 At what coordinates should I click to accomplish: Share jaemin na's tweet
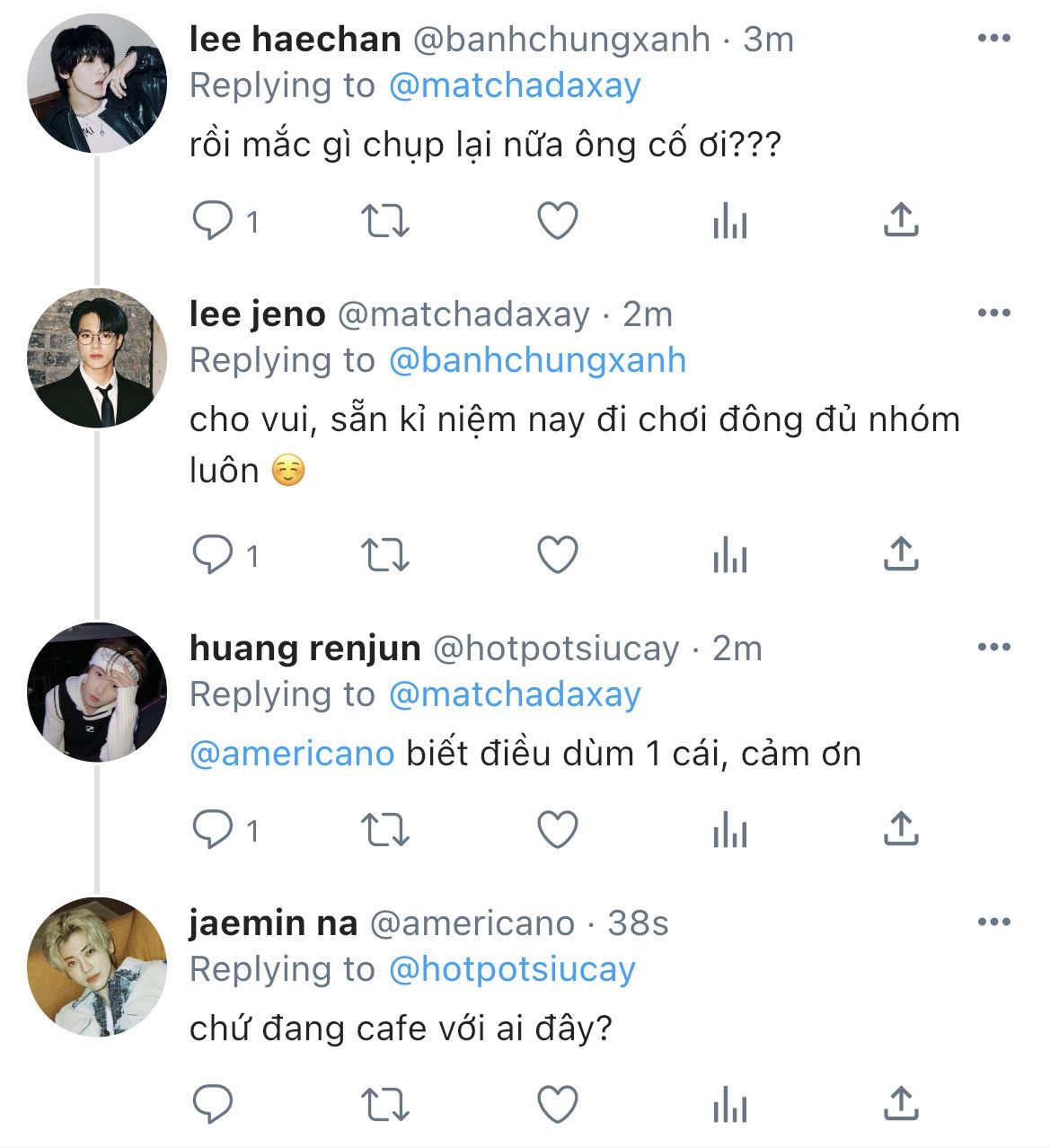tap(900, 1103)
